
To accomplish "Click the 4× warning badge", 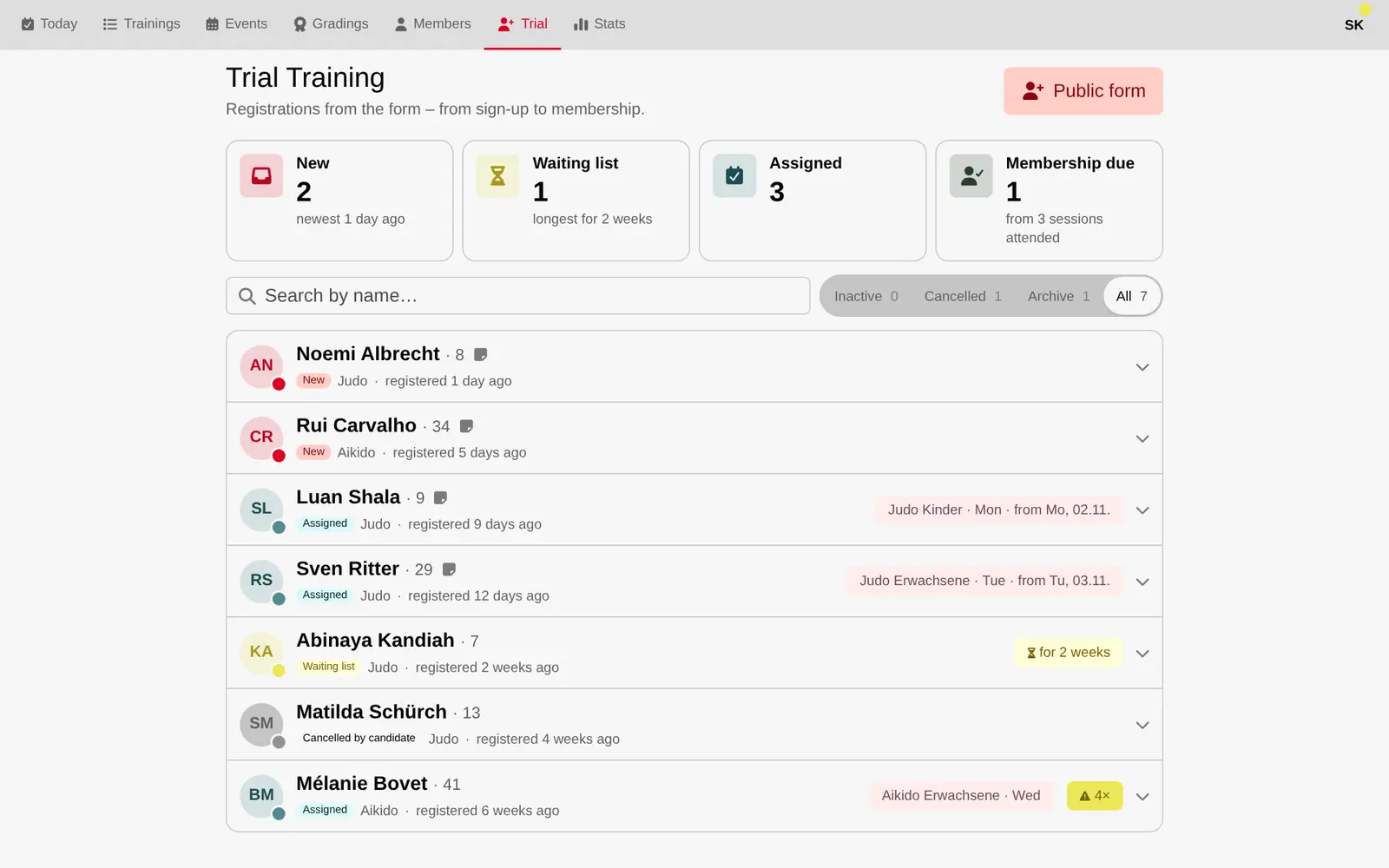I will 1094,796.
